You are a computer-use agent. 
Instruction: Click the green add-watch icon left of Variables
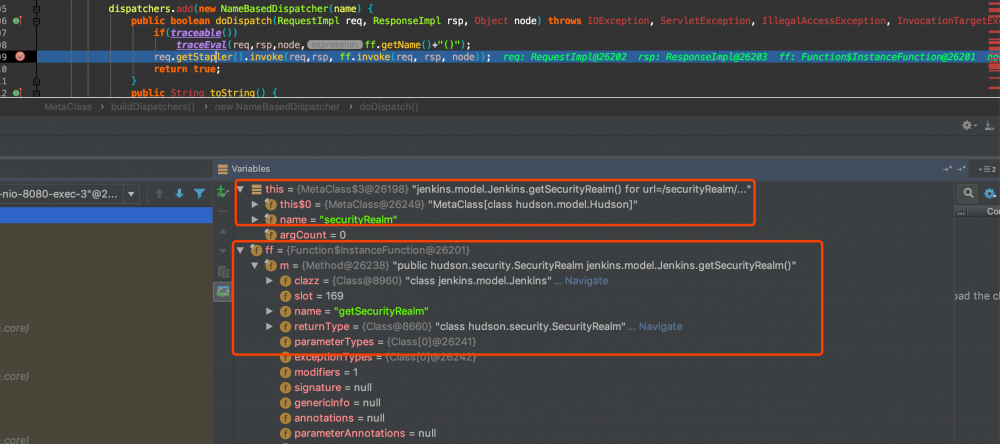coord(222,190)
